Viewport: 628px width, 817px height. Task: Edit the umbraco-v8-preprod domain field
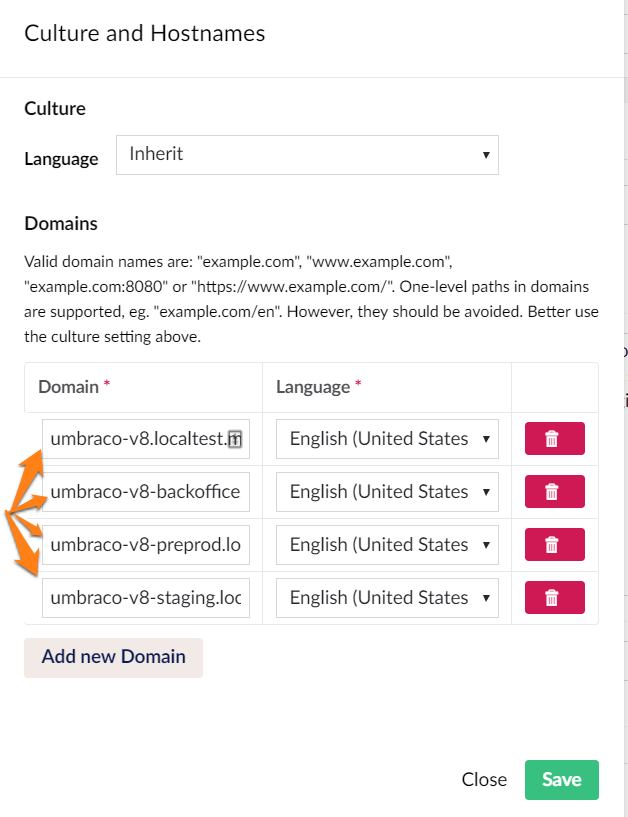click(x=146, y=545)
